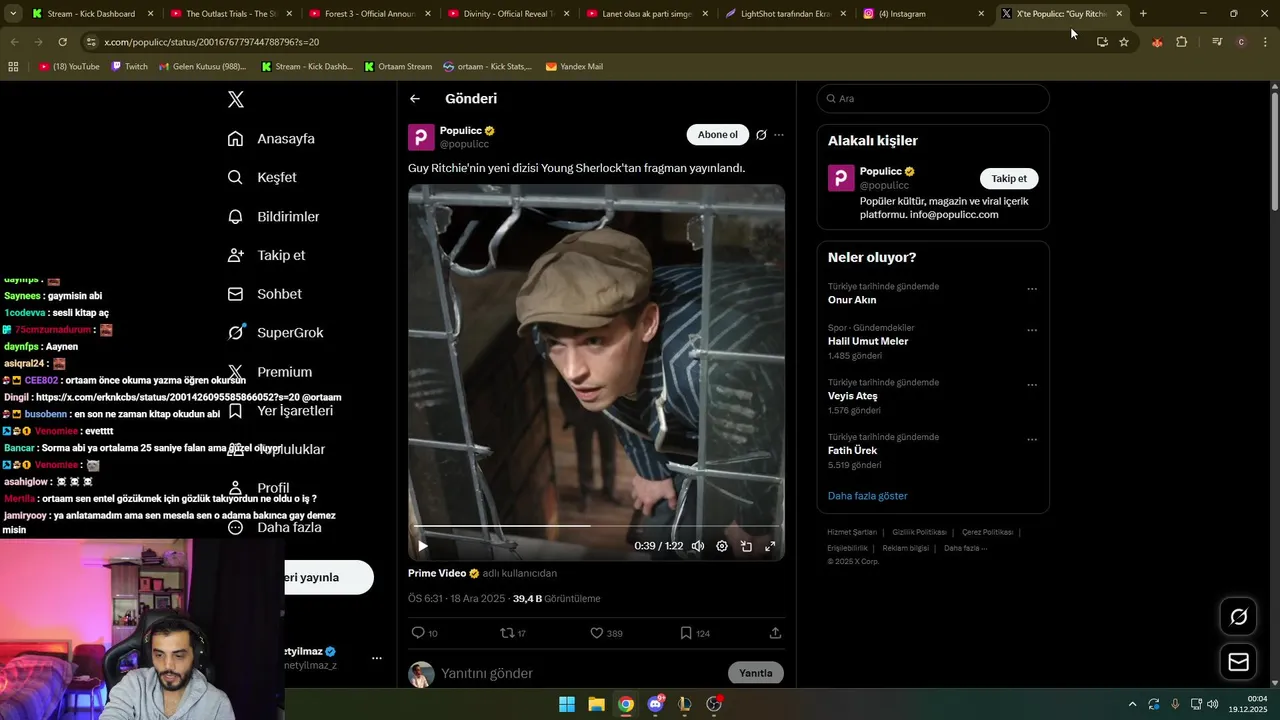Click the X logo in sidebar
Viewport: 1280px width, 720px height.
tap(236, 99)
